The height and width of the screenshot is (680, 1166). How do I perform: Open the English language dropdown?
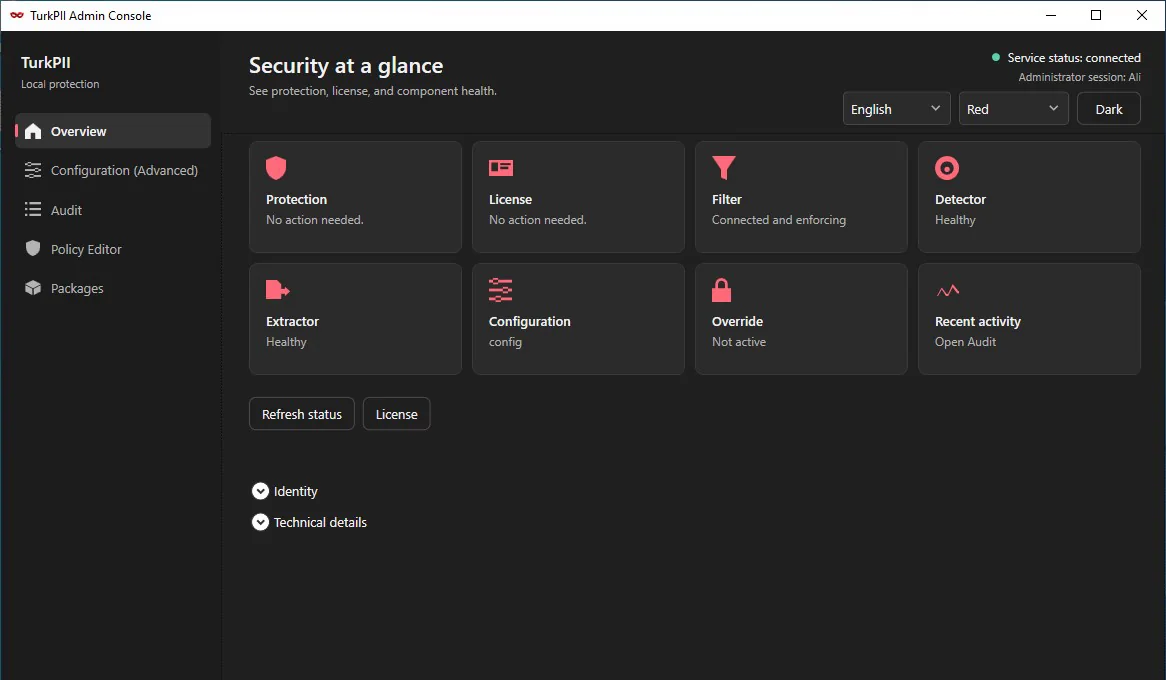[x=896, y=109]
